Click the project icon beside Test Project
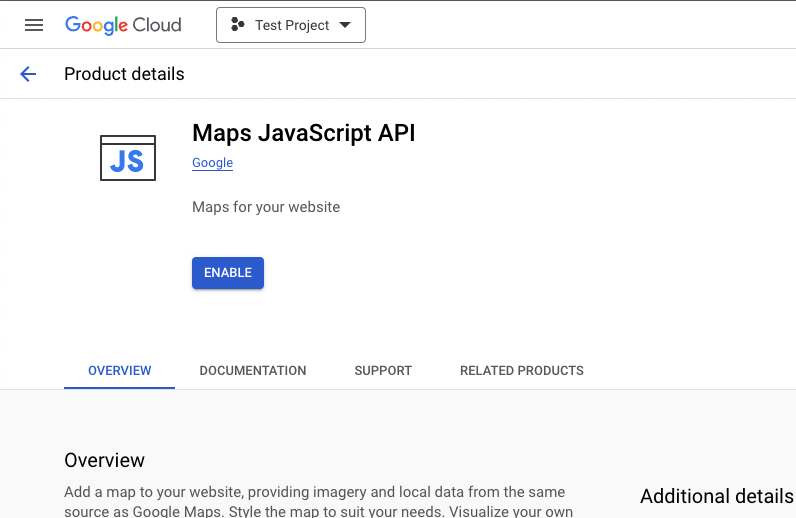Viewport: 796px width, 518px height. (238, 24)
